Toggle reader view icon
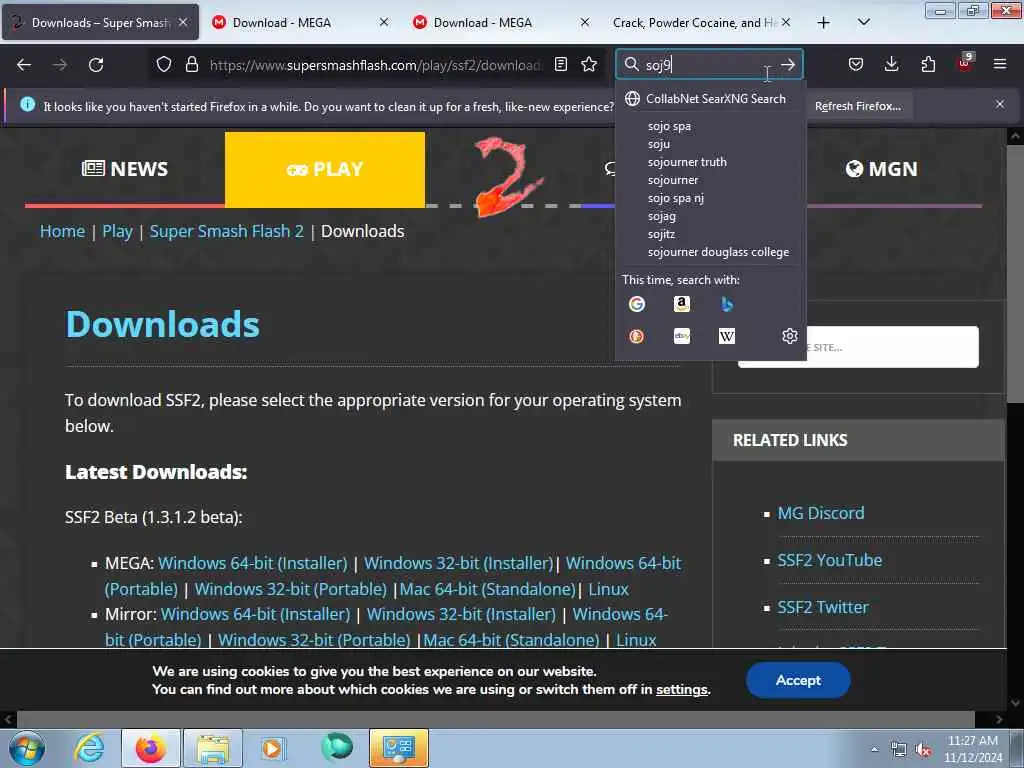The image size is (1024, 768). pyautogui.click(x=560, y=65)
